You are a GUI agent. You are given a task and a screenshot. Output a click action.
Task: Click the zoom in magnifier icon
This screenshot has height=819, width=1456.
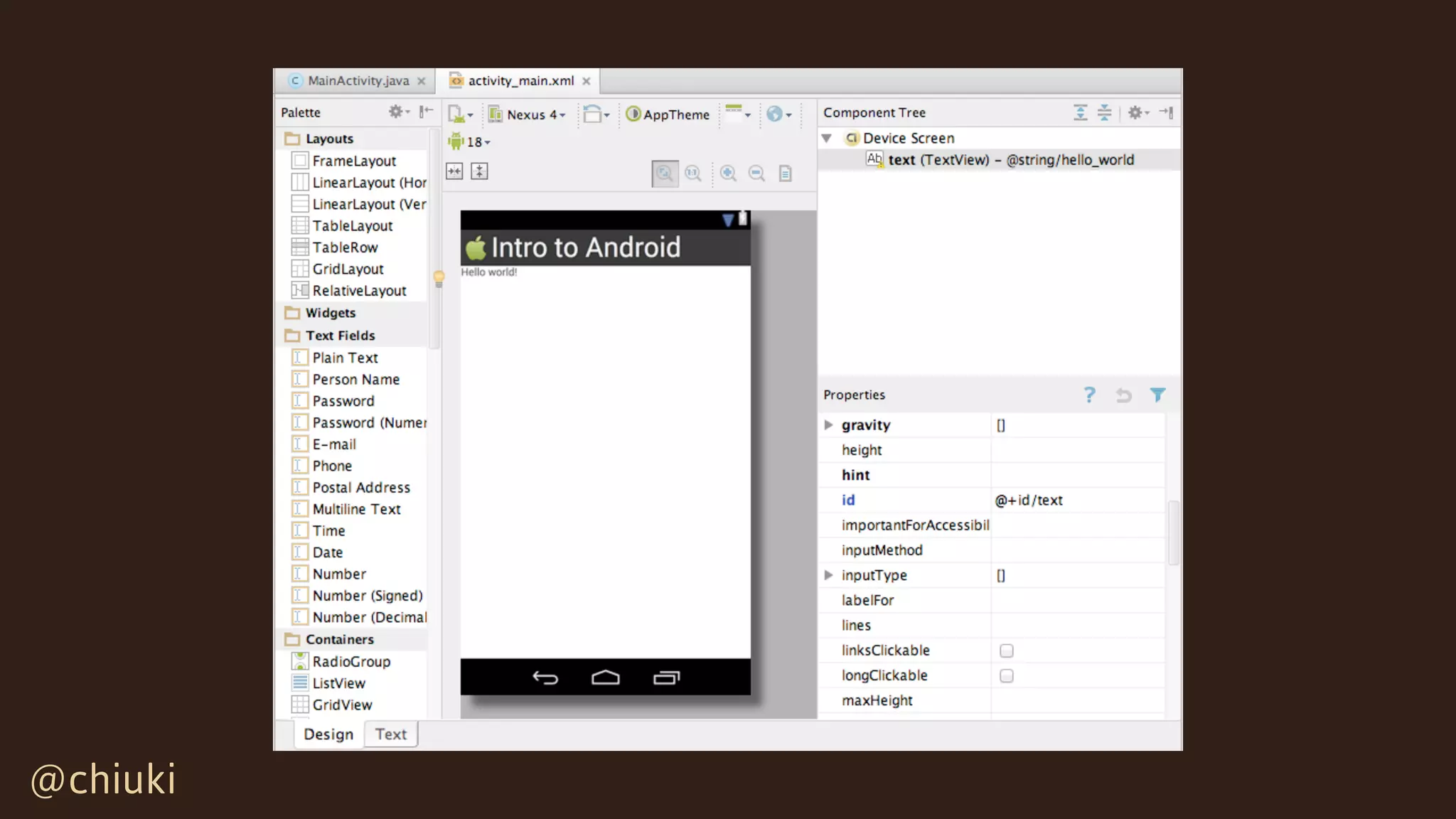[x=728, y=173]
